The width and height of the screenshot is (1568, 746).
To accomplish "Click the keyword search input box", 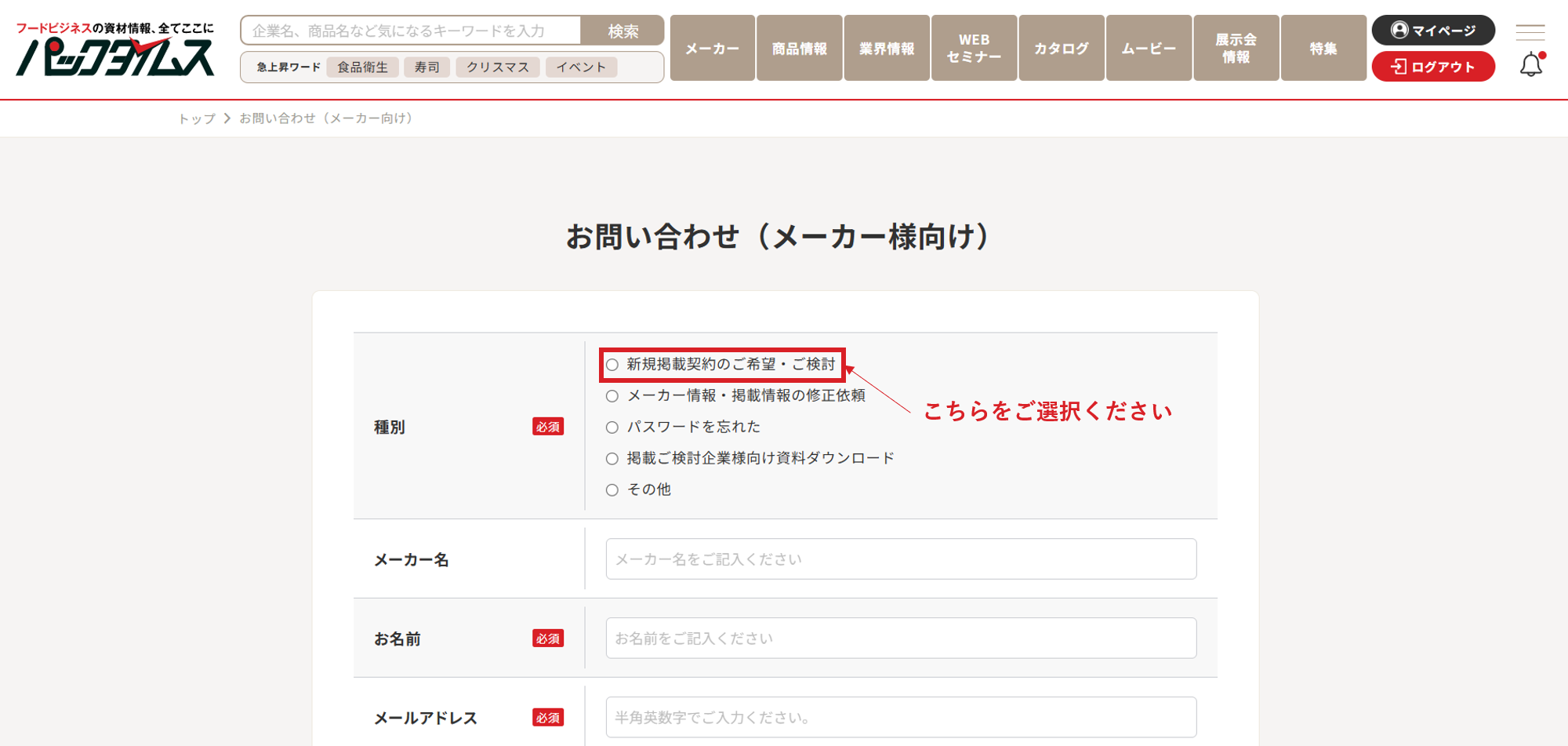I will pos(412,31).
